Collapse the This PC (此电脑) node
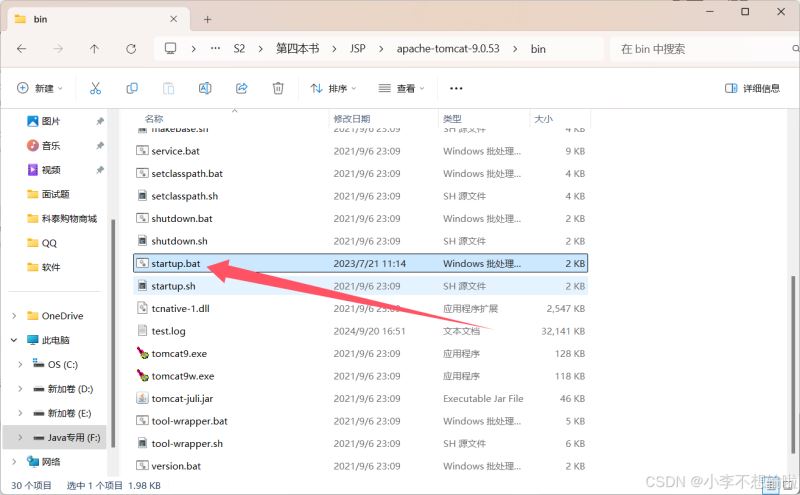 click(x=14, y=340)
